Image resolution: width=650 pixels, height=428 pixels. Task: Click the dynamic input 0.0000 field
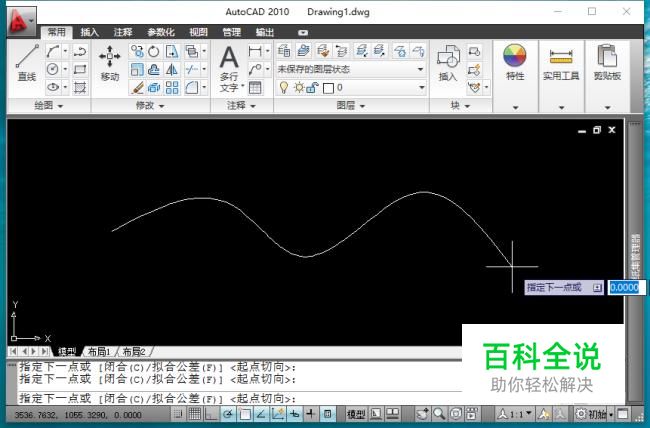[x=625, y=287]
